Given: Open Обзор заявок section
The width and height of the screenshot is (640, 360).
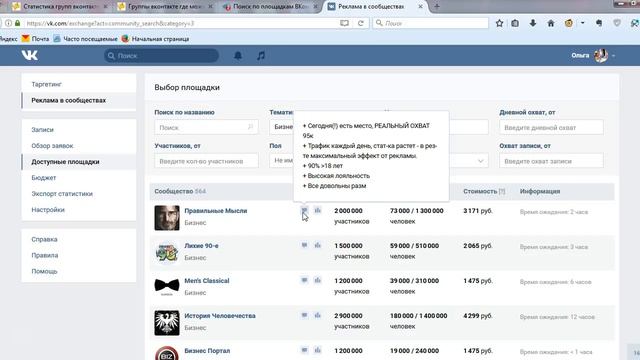Looking at the screenshot, I should tap(52, 146).
